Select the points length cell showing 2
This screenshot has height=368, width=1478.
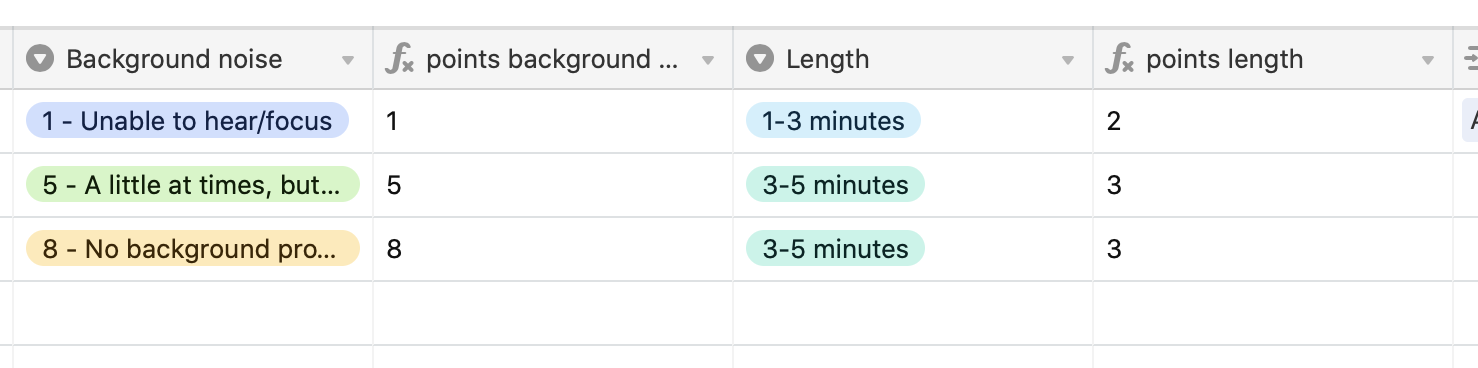click(1273, 121)
